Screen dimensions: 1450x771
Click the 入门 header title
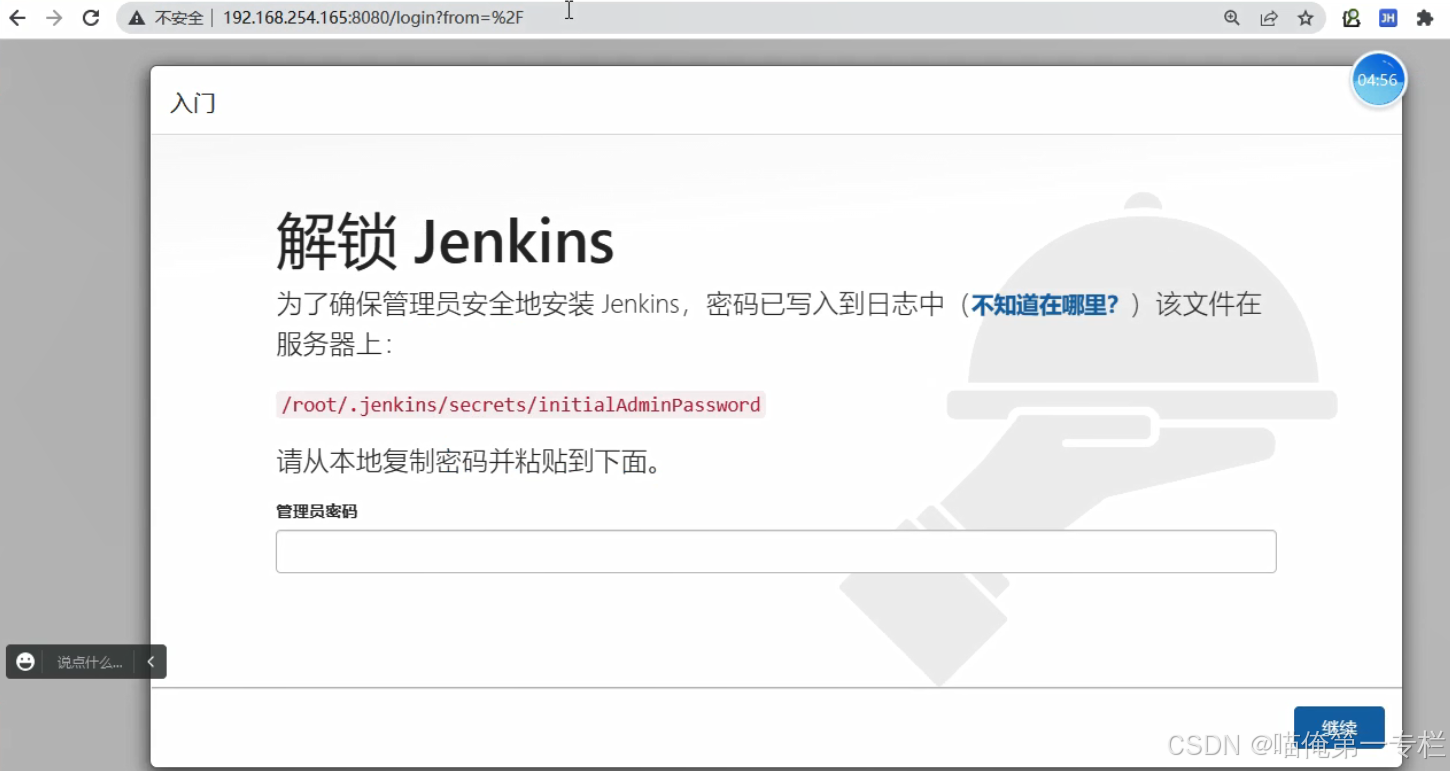193,103
